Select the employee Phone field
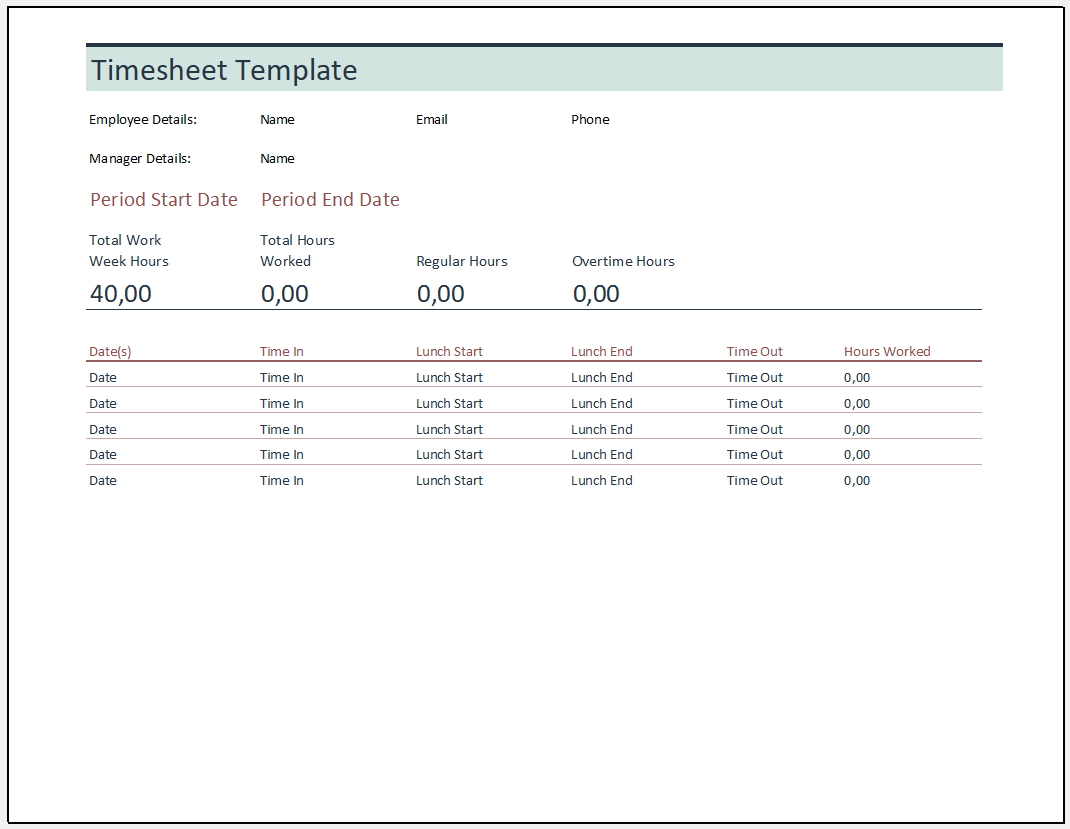This screenshot has width=1070, height=829. point(590,120)
